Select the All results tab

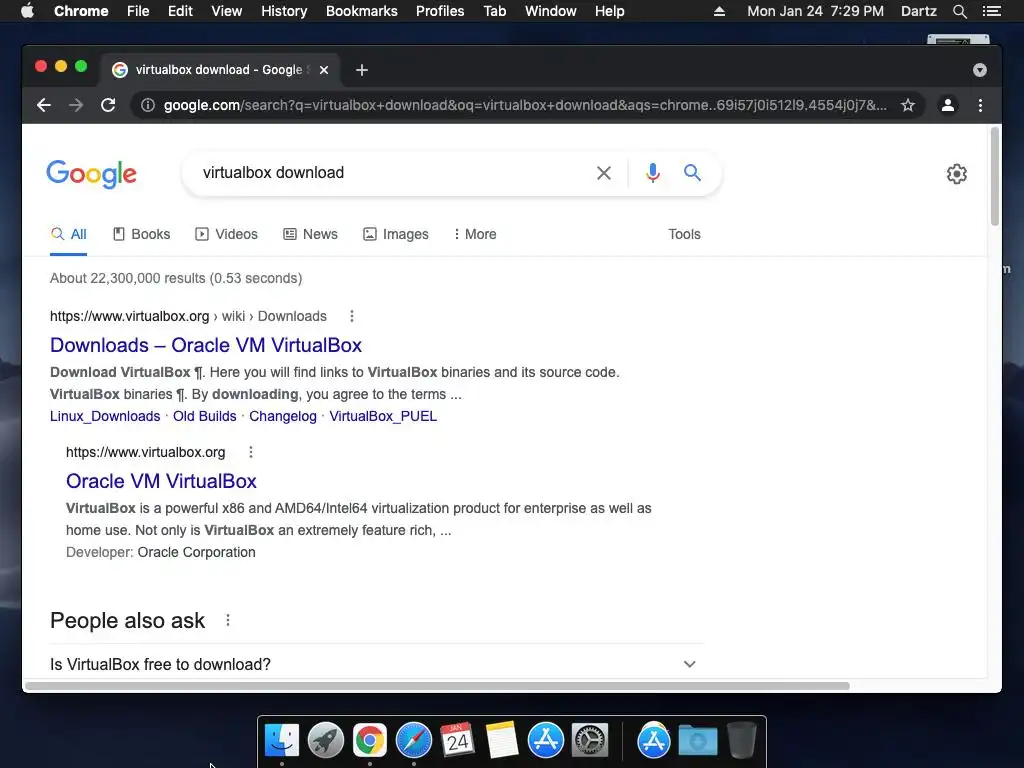(x=69, y=234)
